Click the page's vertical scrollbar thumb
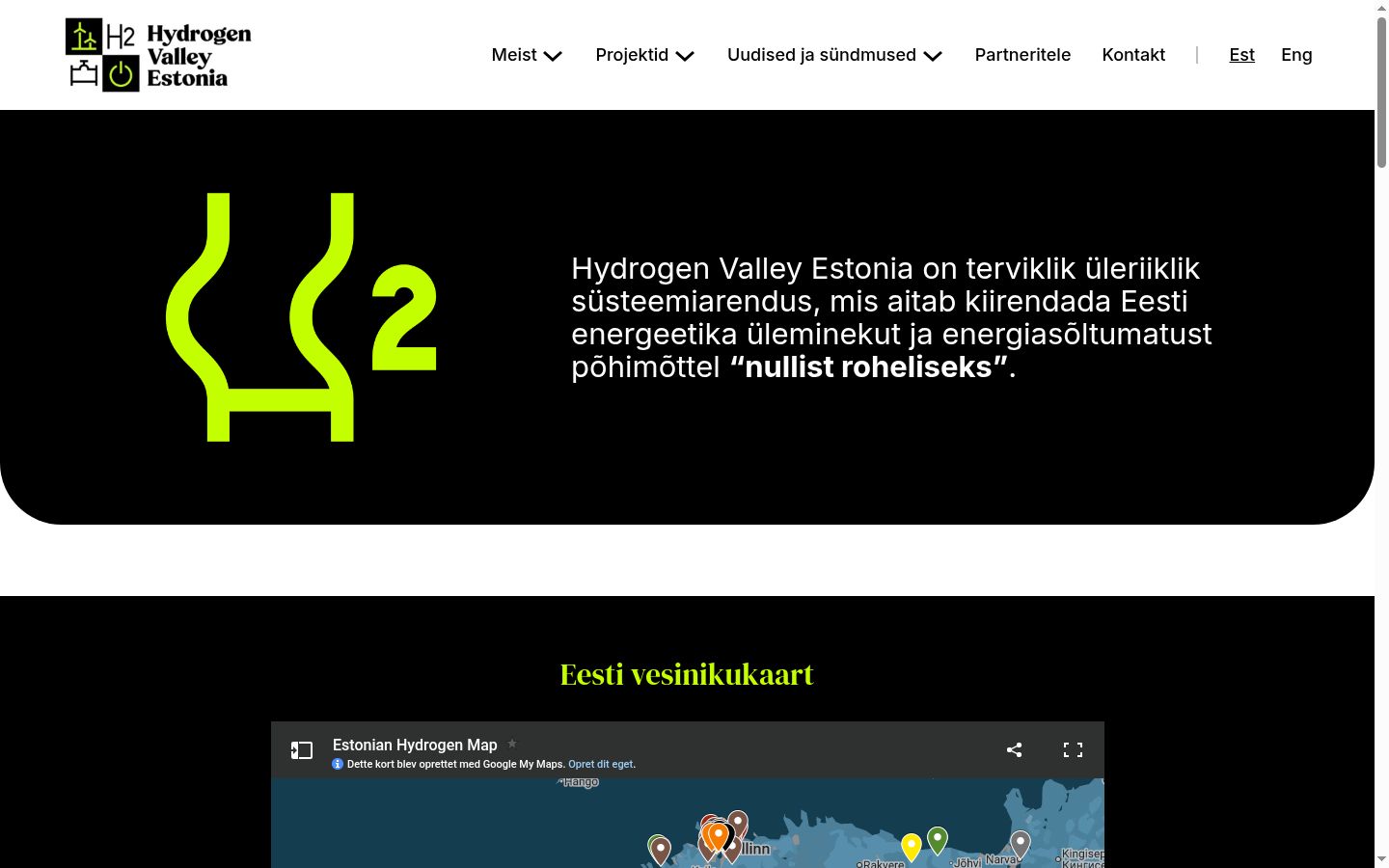This screenshot has height=868, width=1389. 1381,93
